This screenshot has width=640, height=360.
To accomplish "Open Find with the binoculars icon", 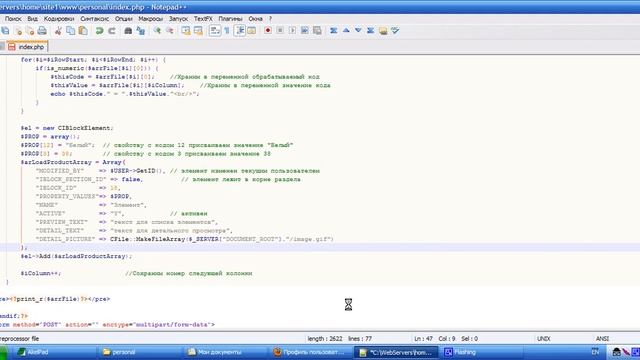I will point(128,31).
